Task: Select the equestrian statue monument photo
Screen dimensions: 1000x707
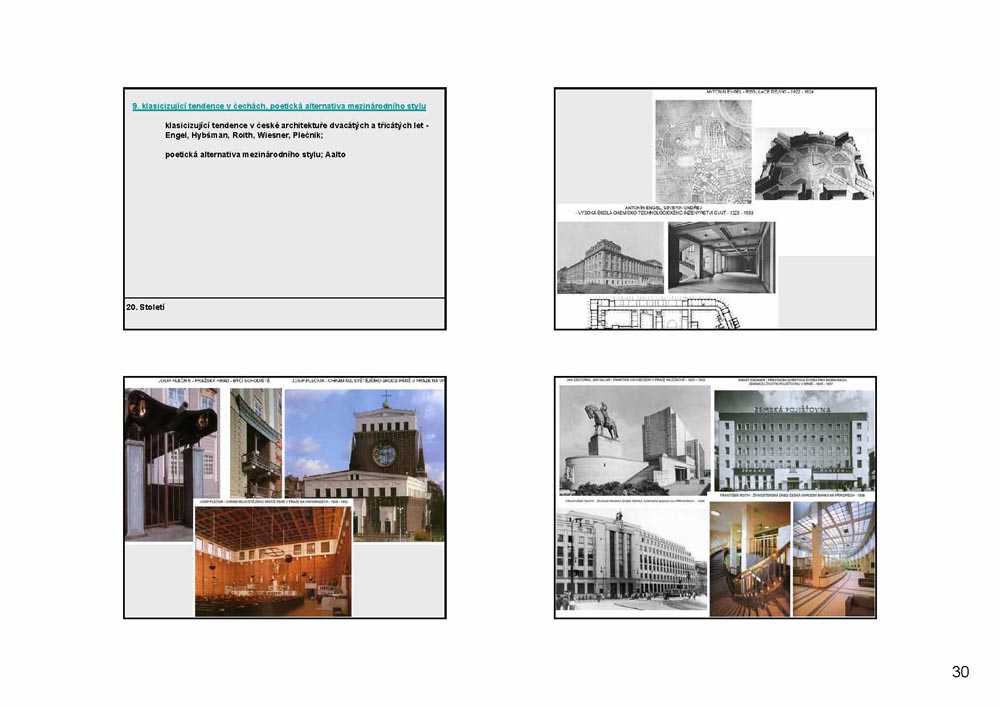Action: pyautogui.click(x=635, y=441)
